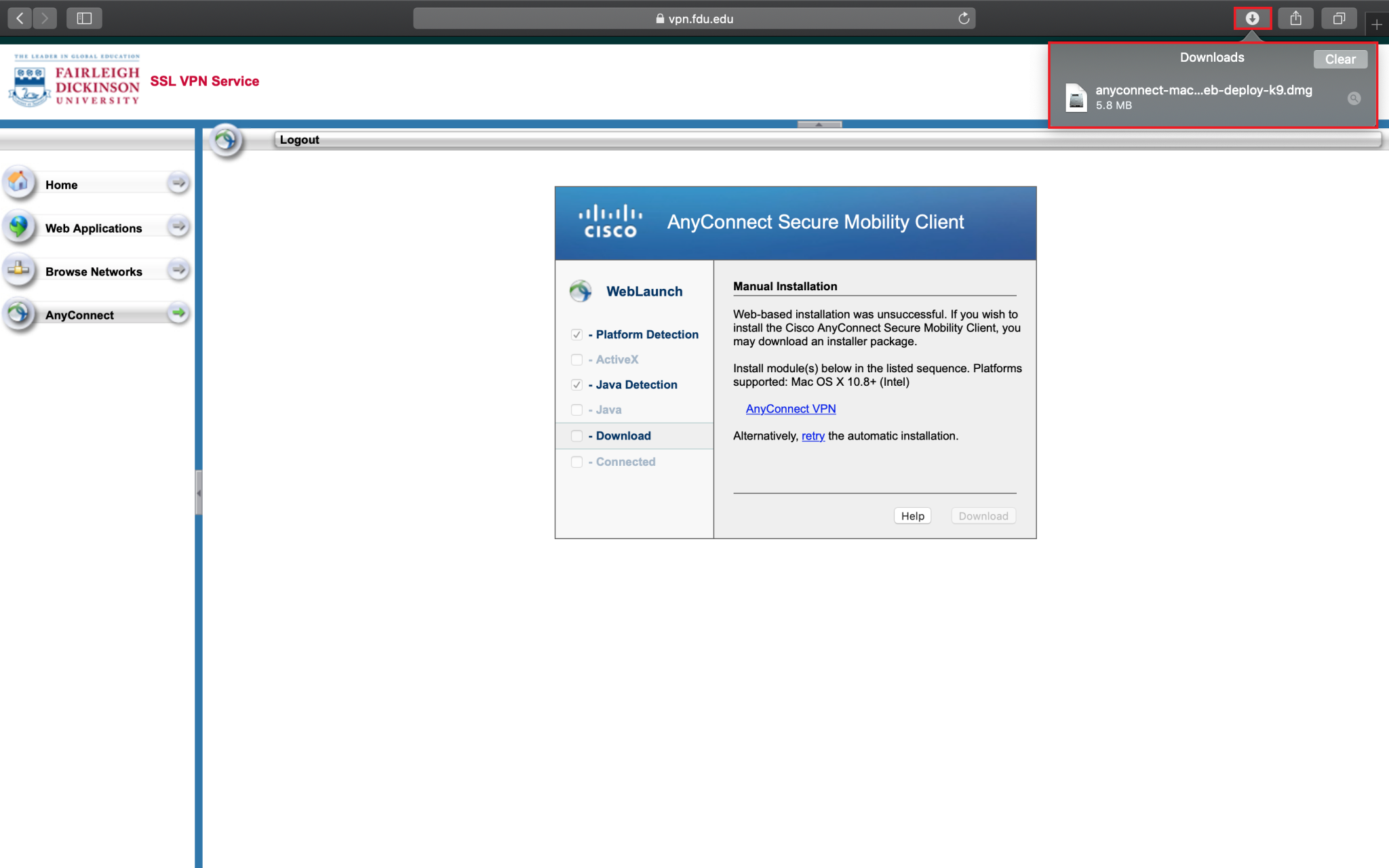Click the WebLaunch globe icon
1389x868 pixels.
(581, 291)
